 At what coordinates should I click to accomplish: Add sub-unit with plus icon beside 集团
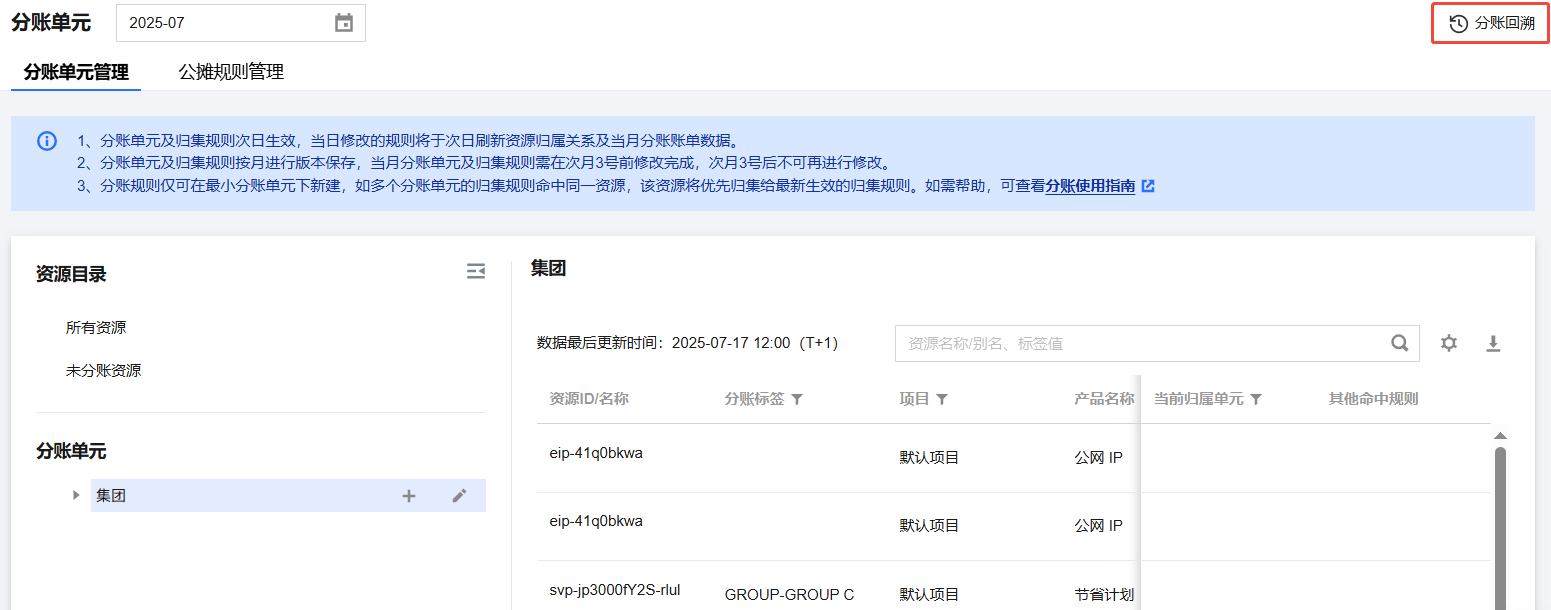409,496
